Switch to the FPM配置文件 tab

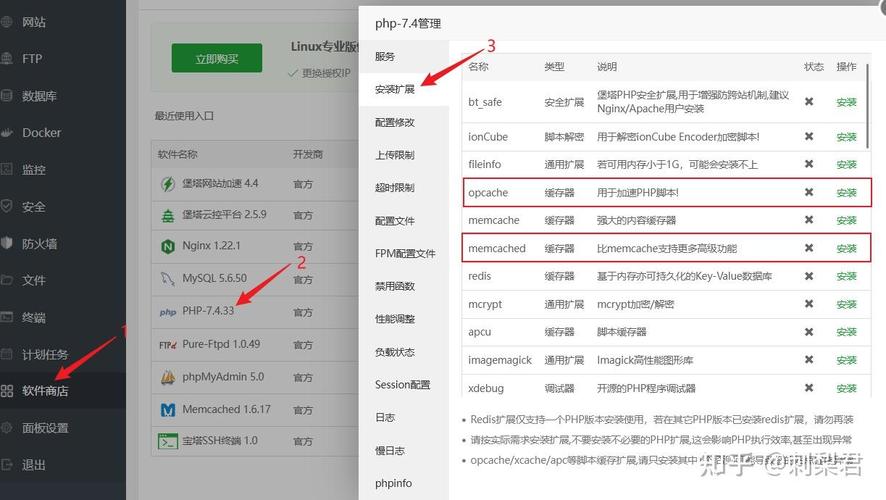[405, 254]
